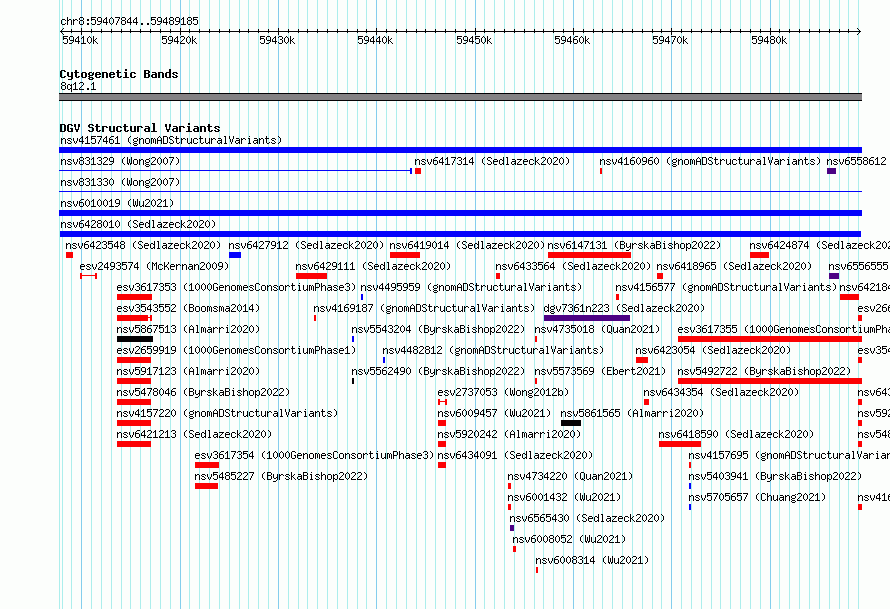The height and width of the screenshot is (609, 890).
Task: Open nsv5917123 (Almarri2020) variant
Action: point(188,371)
